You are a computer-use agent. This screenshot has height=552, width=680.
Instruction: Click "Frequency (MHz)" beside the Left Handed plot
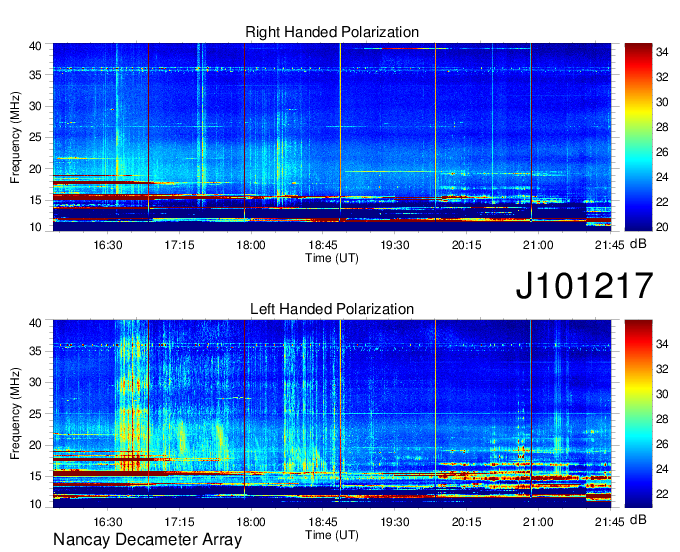click(x=15, y=414)
